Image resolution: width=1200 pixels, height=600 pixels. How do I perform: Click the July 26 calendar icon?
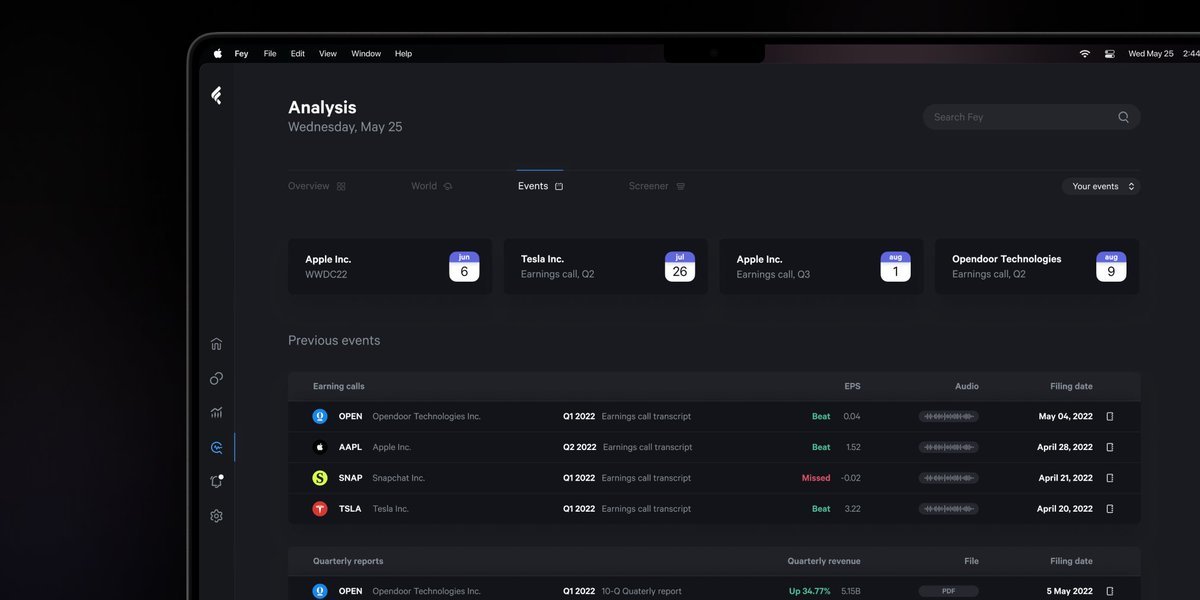coord(680,266)
